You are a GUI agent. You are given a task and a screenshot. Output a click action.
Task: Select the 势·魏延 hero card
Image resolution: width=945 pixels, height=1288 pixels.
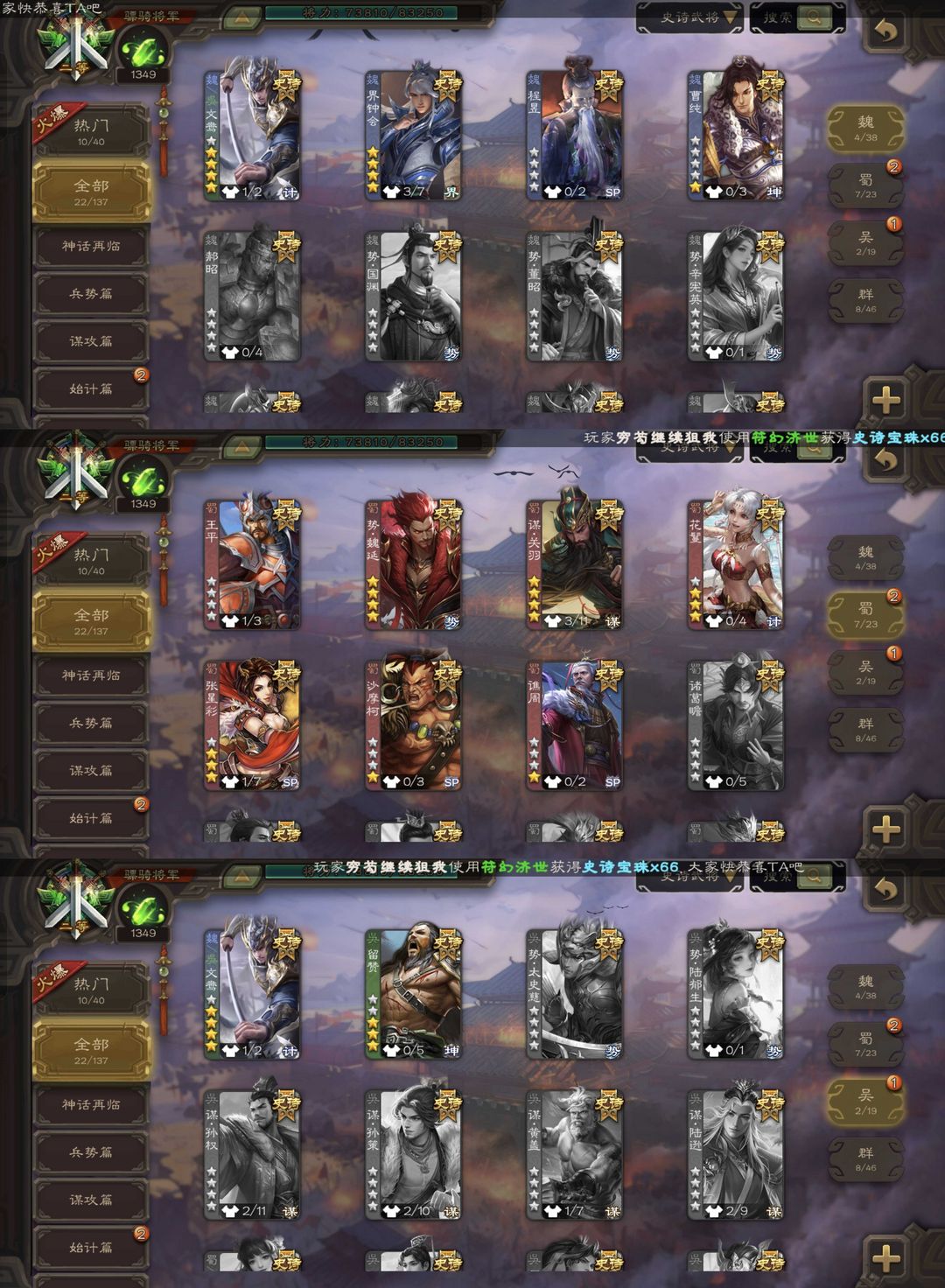(414, 563)
